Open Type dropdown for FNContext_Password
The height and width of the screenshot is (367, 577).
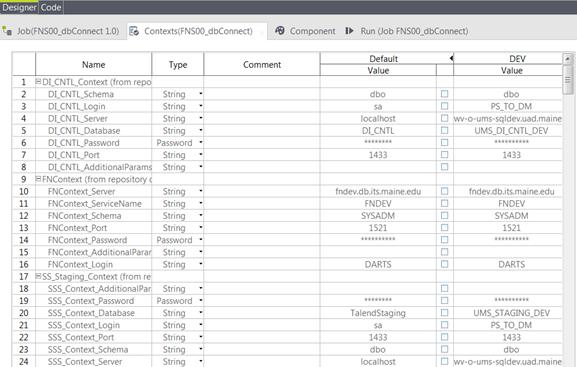pyautogui.click(x=201, y=240)
